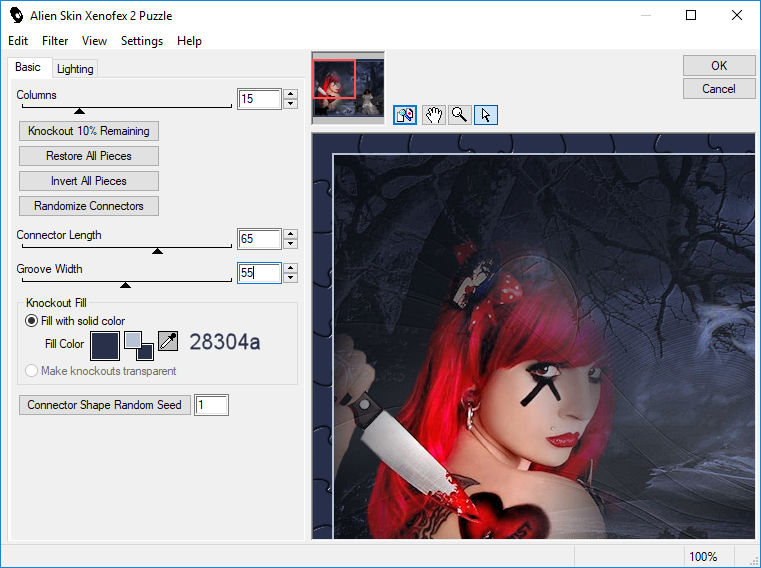This screenshot has height=568, width=761.
Task: Select the Zoom magnifier tool
Action: (460, 115)
